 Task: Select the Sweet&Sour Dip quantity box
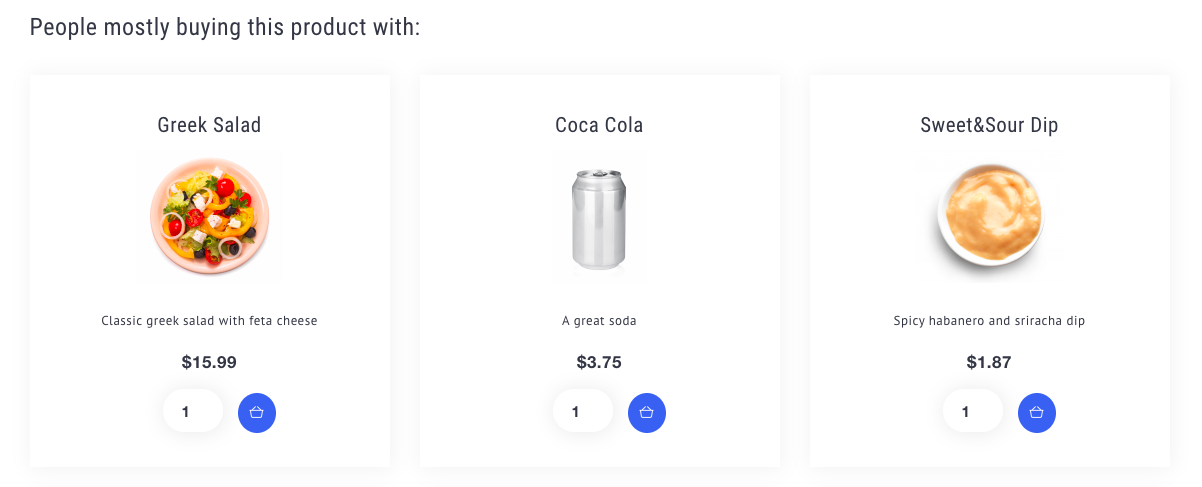(x=973, y=411)
